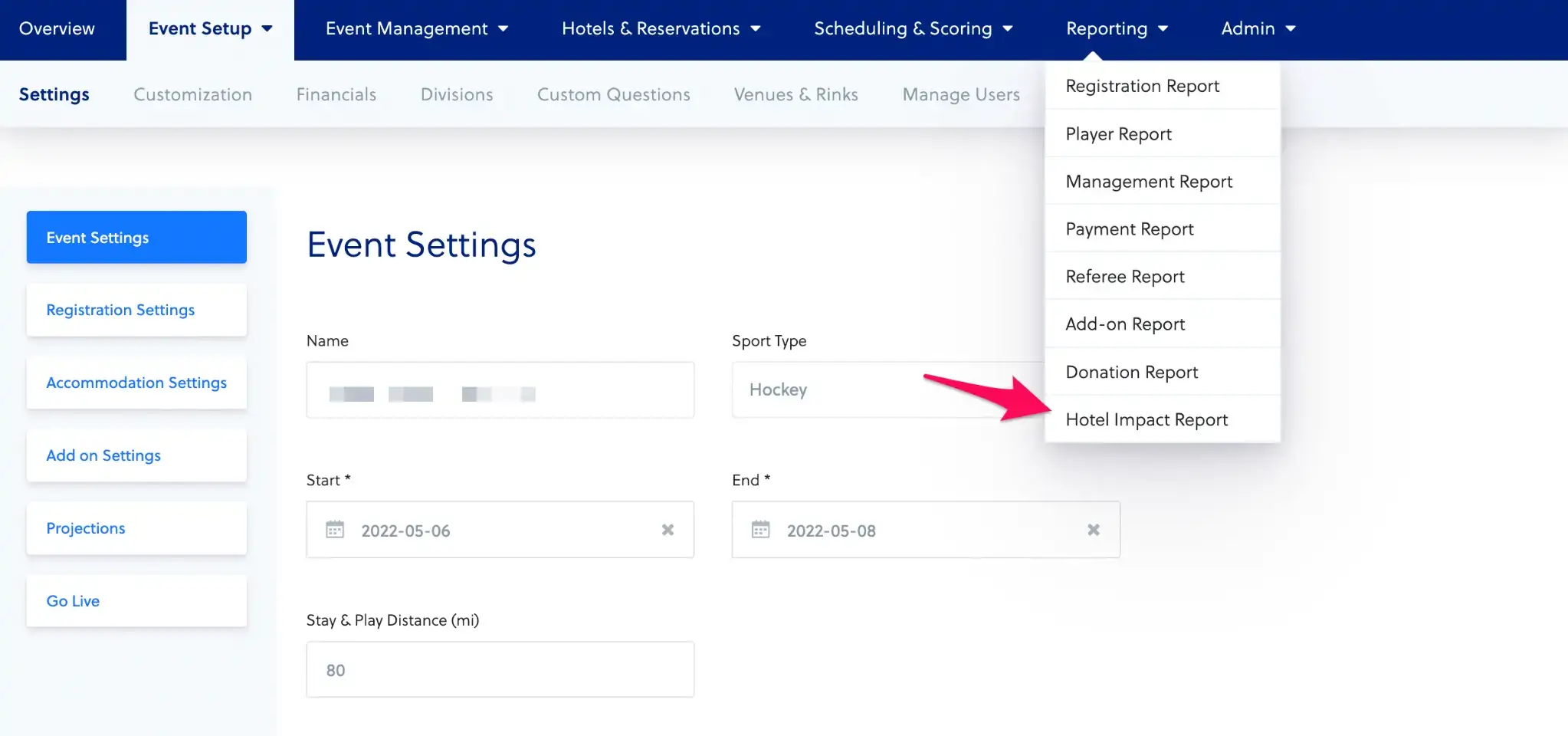Expand the Admin dropdown arrow
The image size is (1568, 736).
[x=1291, y=29]
